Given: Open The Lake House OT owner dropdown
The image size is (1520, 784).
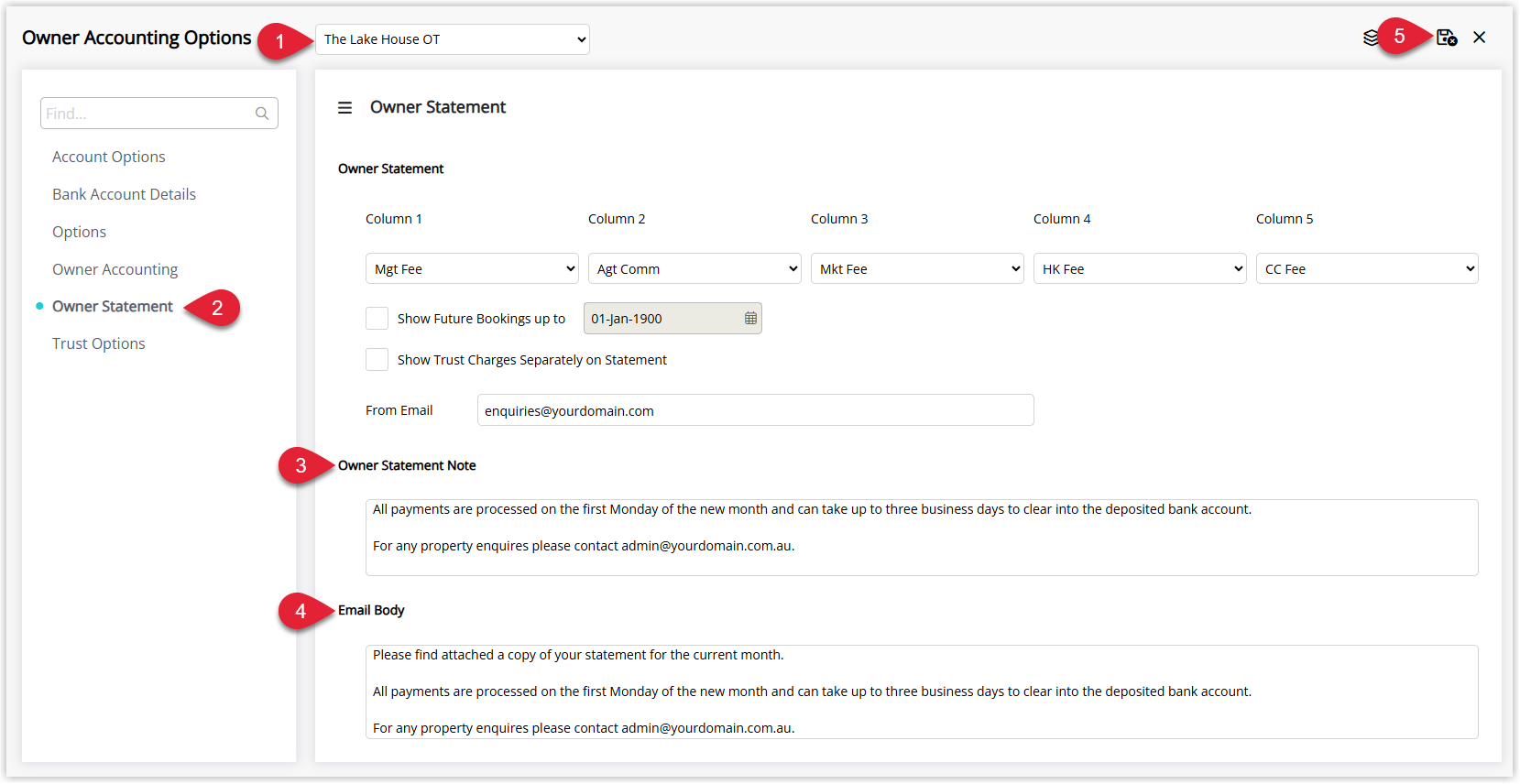Looking at the screenshot, I should pos(453,39).
